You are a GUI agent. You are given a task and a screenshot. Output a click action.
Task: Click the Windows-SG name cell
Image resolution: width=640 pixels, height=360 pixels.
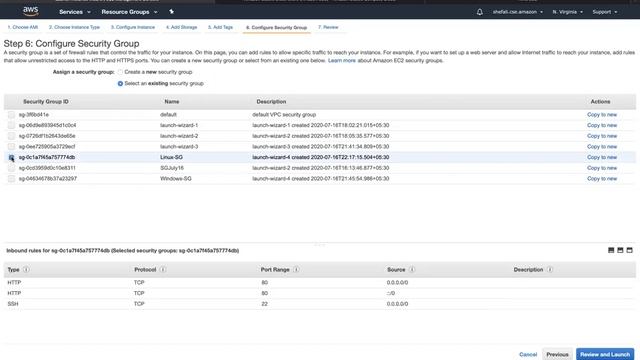pyautogui.click(x=176, y=178)
